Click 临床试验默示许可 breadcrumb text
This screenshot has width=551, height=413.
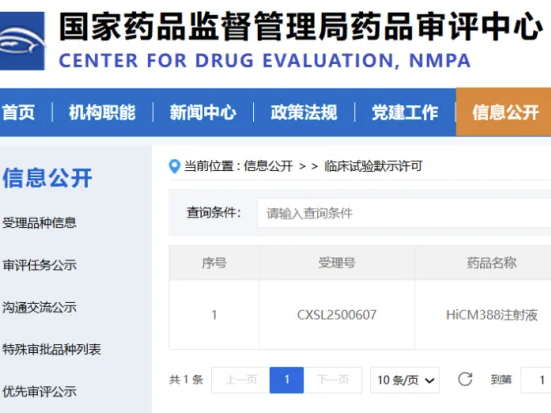(x=373, y=166)
